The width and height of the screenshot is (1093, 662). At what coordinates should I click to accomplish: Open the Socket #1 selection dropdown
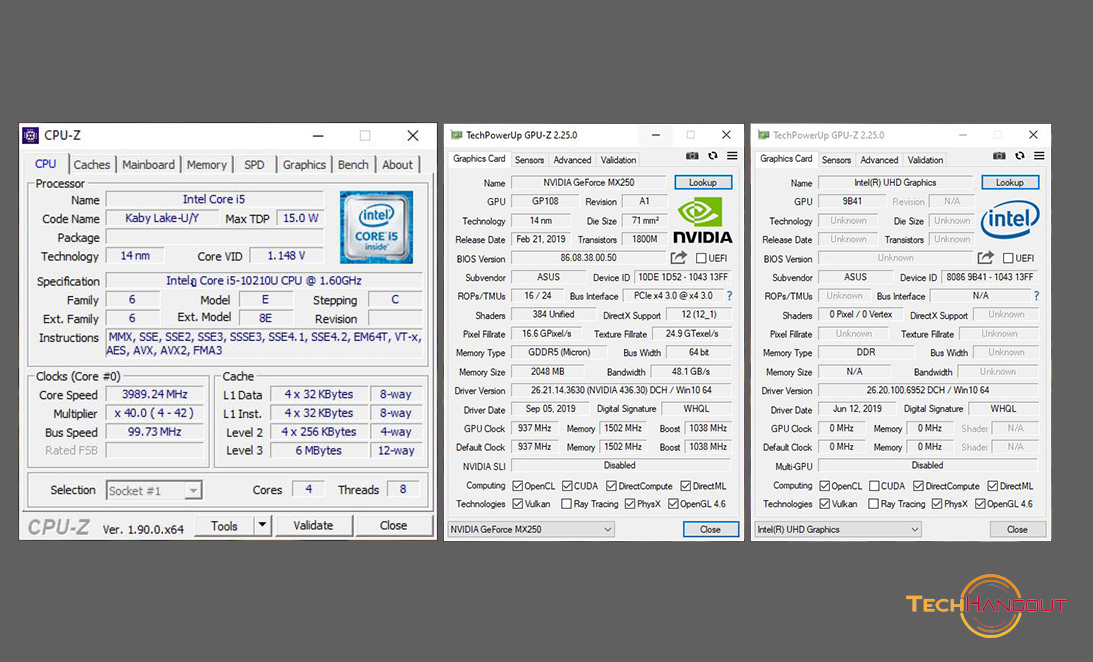pyautogui.click(x=154, y=491)
